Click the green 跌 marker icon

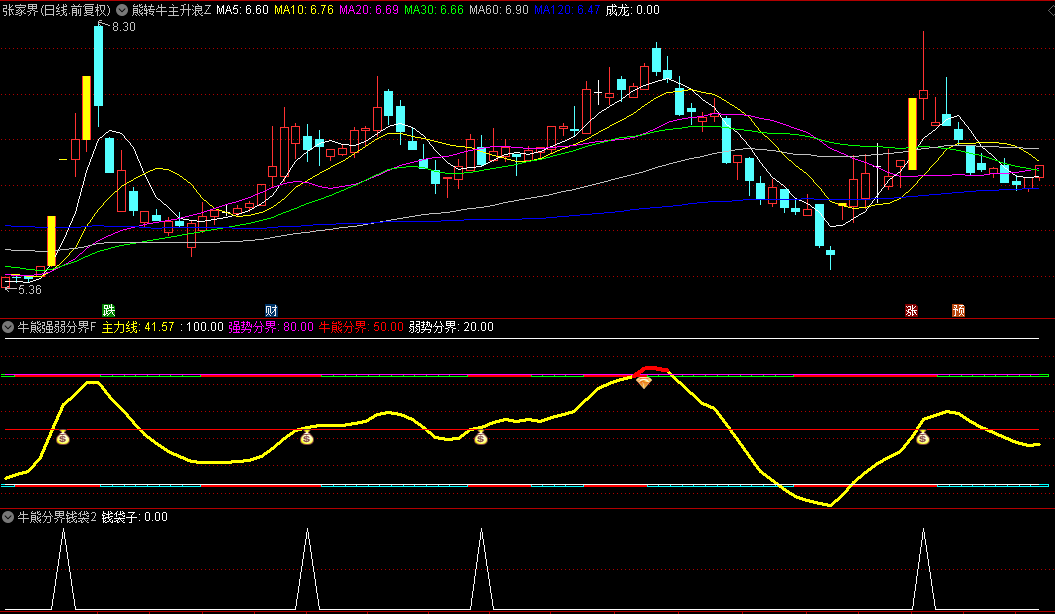(108, 310)
